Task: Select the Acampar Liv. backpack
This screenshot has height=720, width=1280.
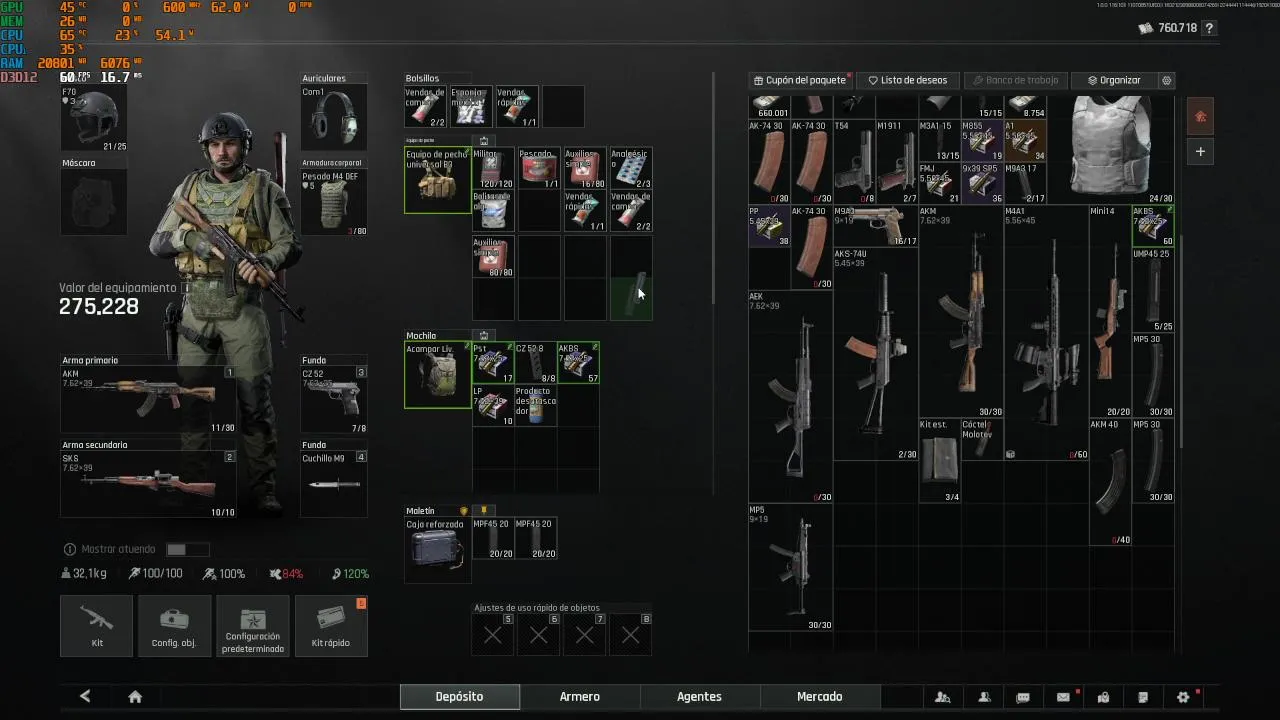Action: pyautogui.click(x=437, y=375)
